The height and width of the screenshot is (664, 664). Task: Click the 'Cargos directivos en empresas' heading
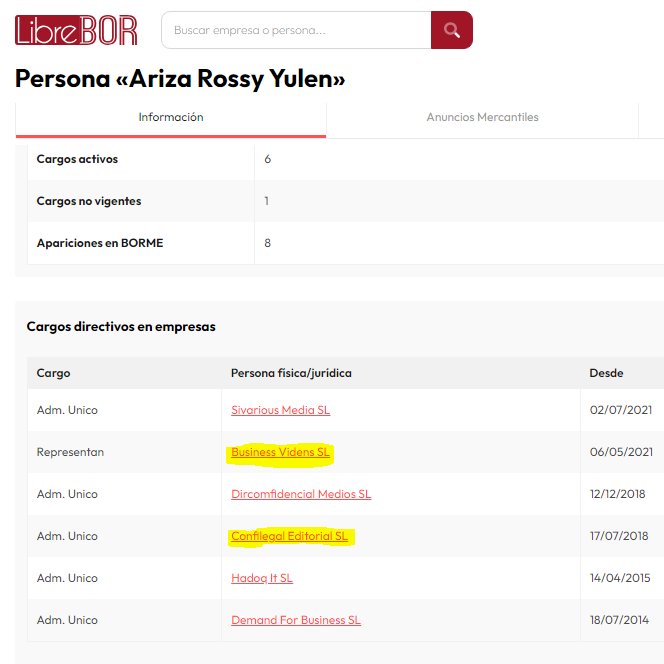[121, 327]
